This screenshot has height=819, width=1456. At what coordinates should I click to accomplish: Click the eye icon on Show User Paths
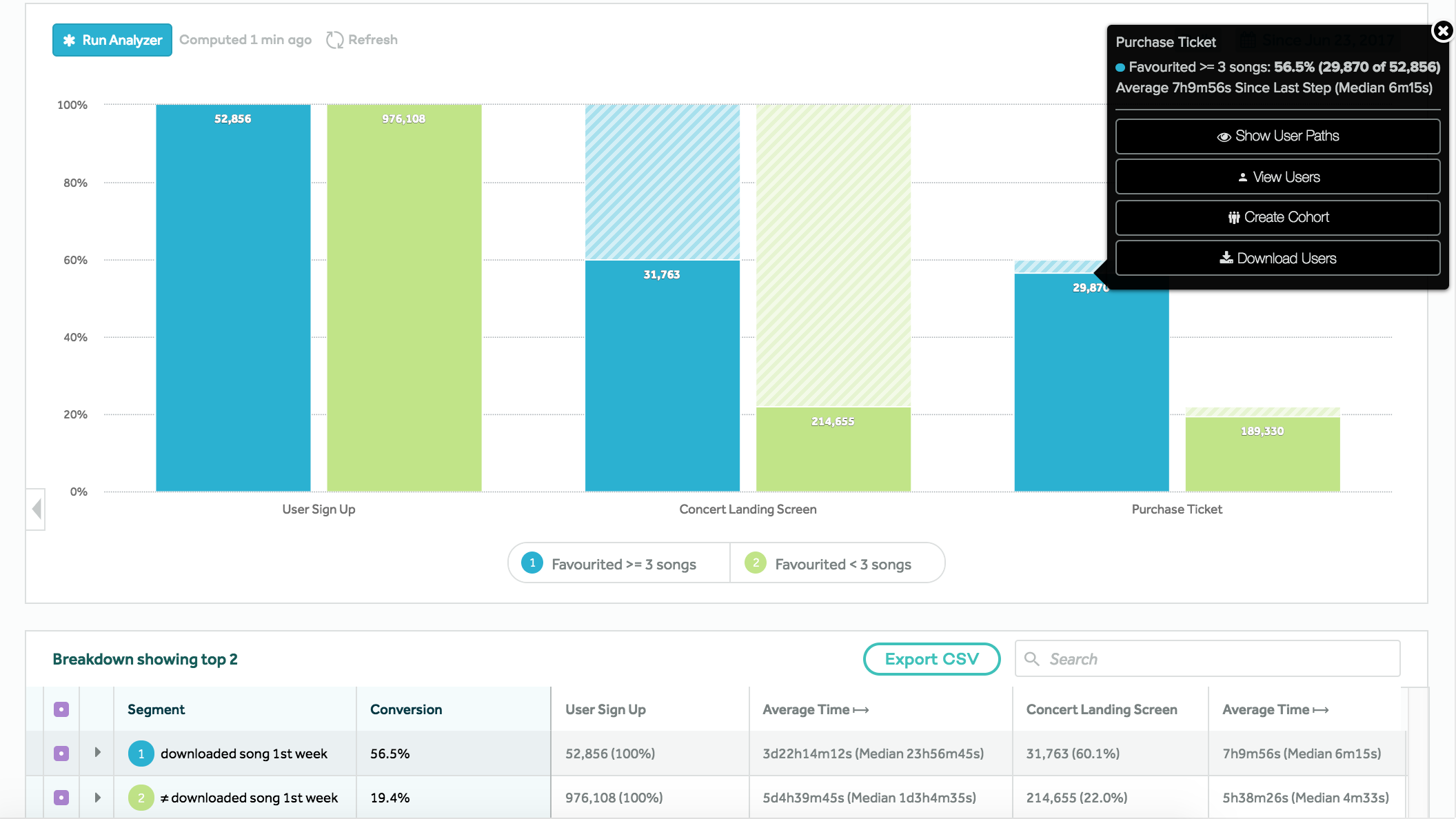coord(1224,136)
